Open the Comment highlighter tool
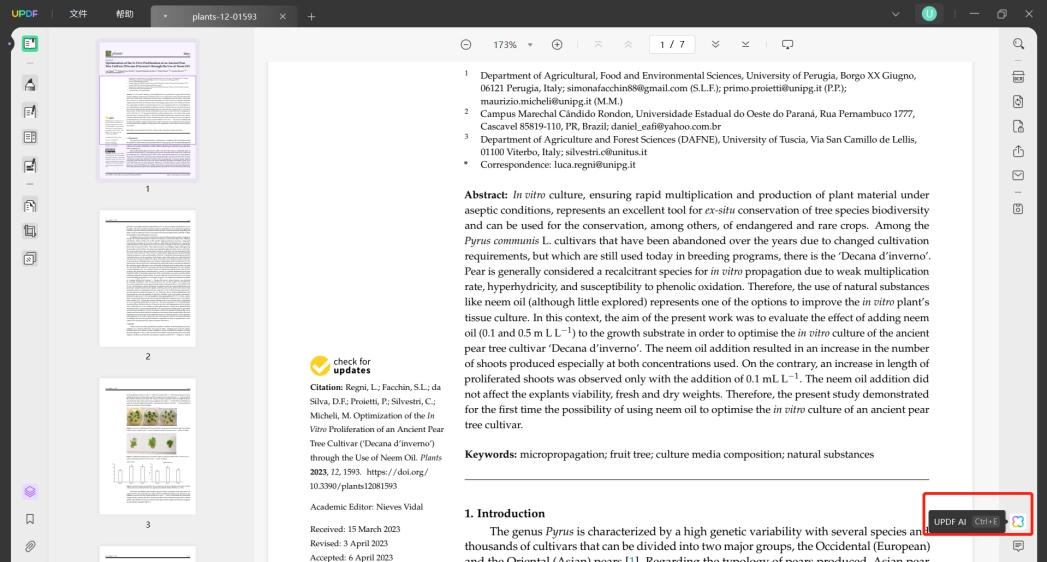The image size is (1047, 562). (29, 84)
